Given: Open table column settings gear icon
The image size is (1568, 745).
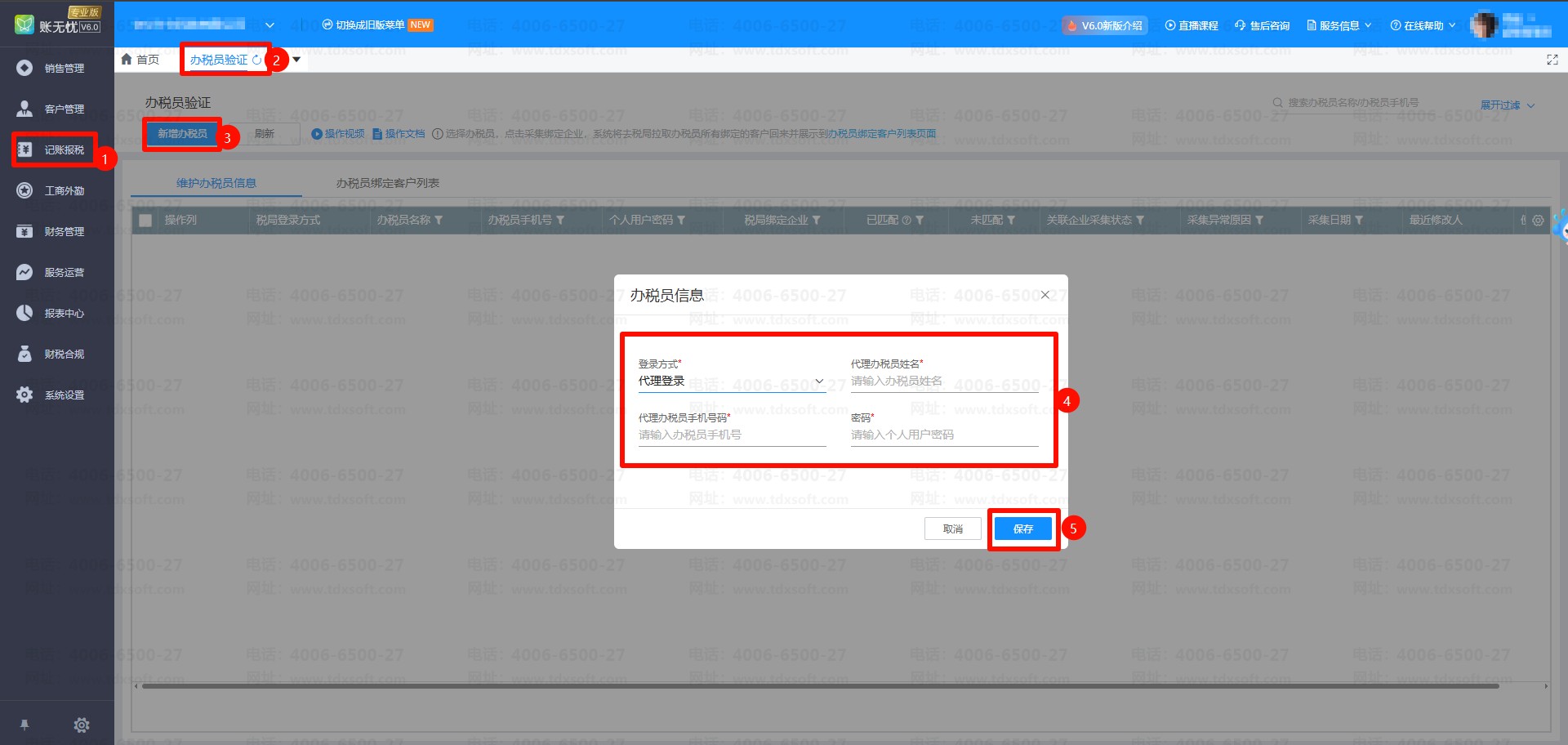Looking at the screenshot, I should click(1538, 221).
